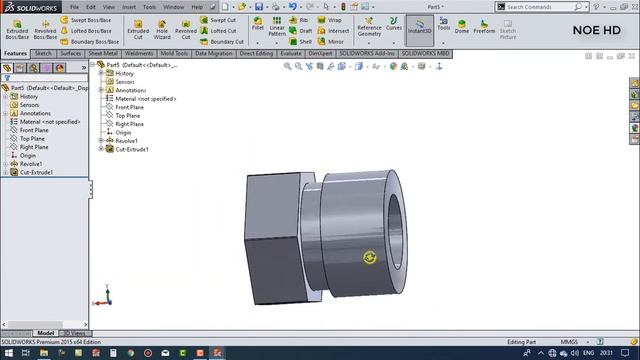This screenshot has height=360, width=640.
Task: Click Swept Boss/Base tool
Action: coord(86,20)
